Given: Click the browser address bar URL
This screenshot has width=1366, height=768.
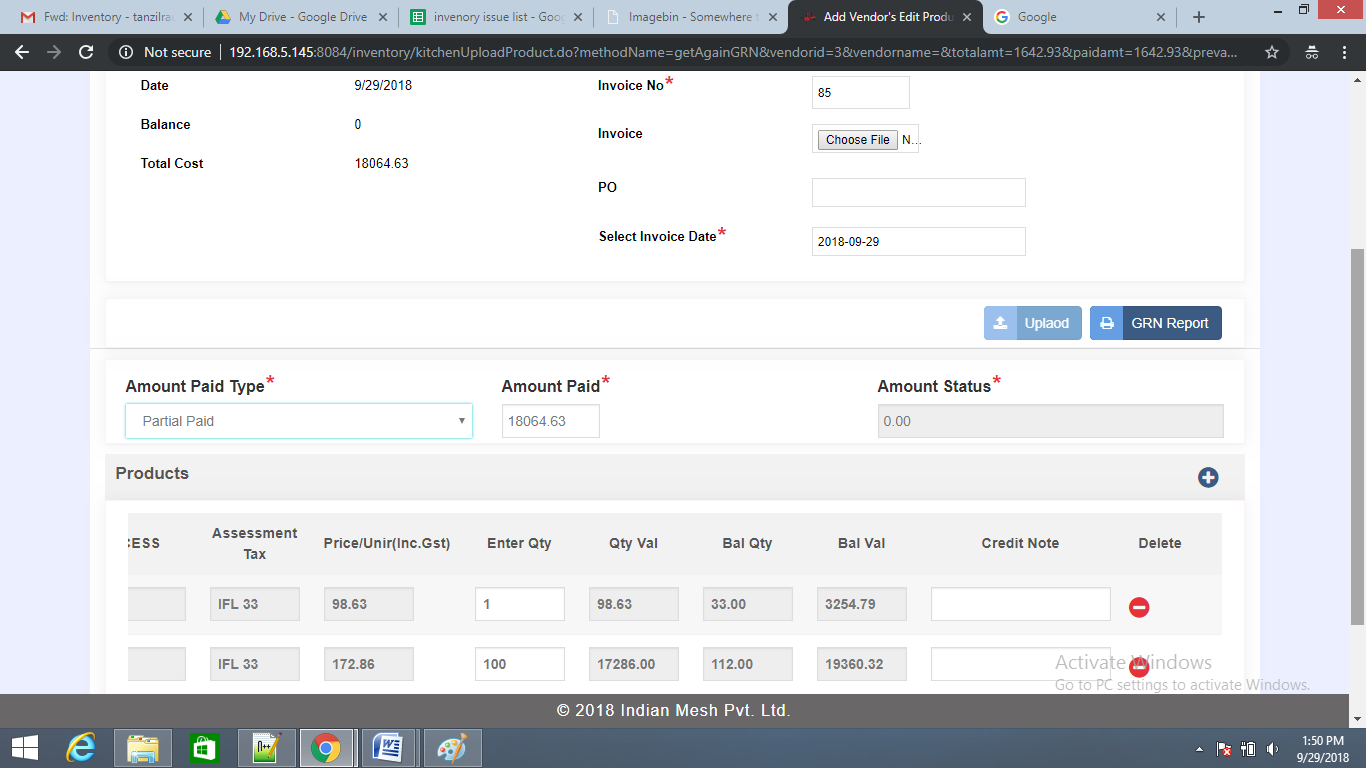Looking at the screenshot, I should [x=735, y=52].
